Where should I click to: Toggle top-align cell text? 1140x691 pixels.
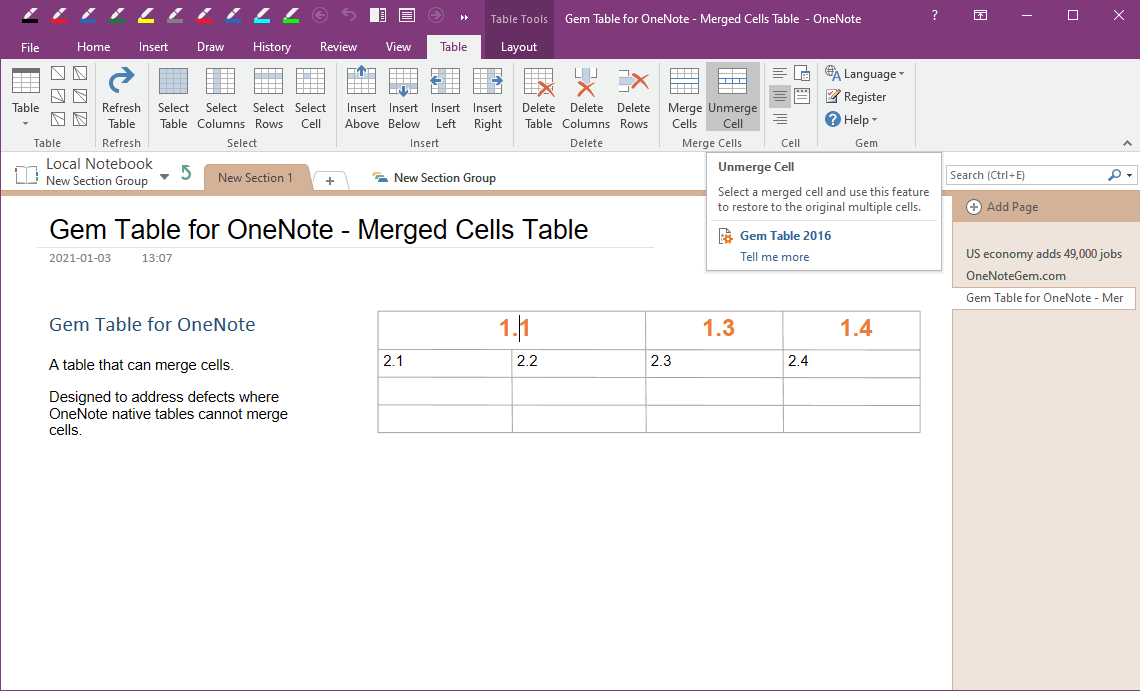[x=779, y=72]
